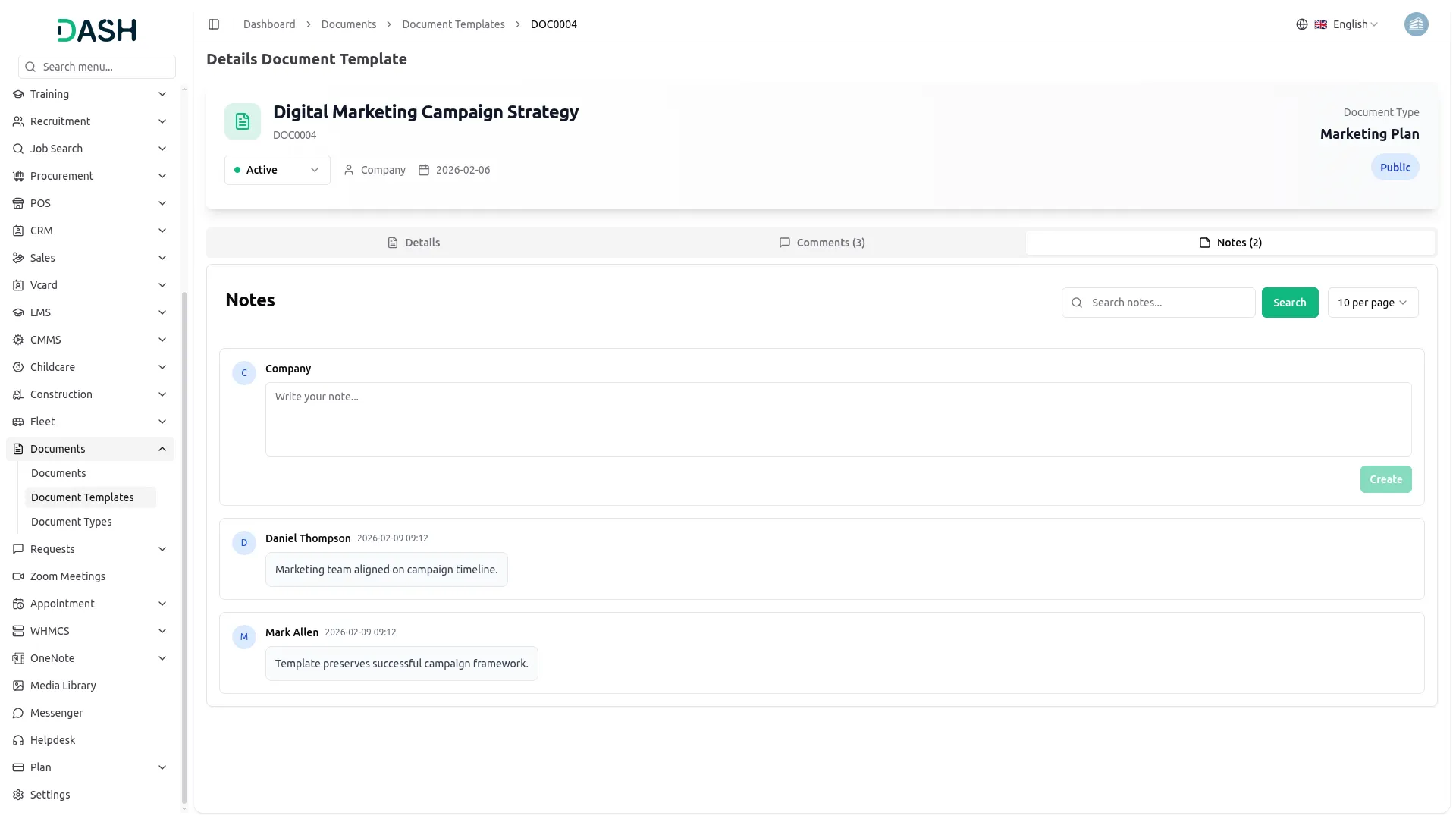This screenshot has width=1456, height=819.
Task: Open the Active status dropdown
Action: 314,170
